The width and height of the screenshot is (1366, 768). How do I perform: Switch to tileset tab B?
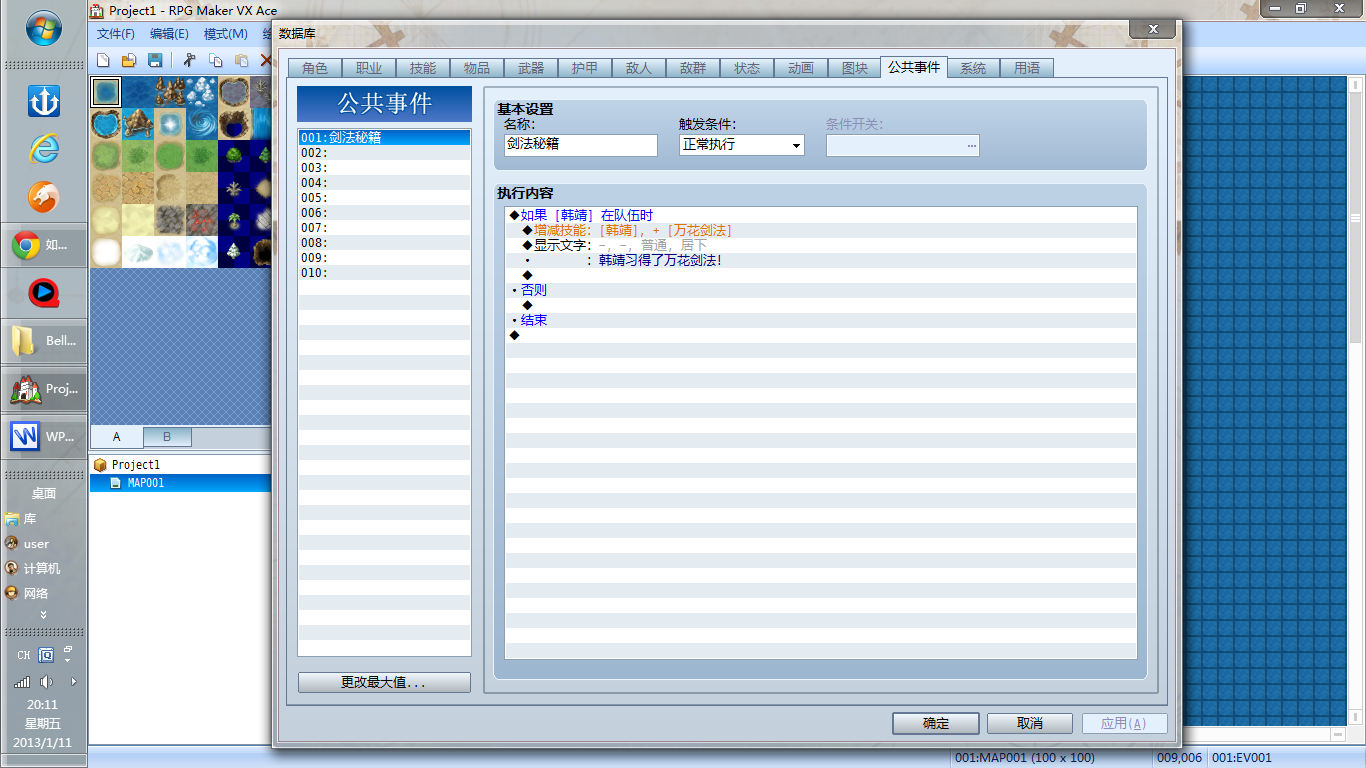tap(167, 437)
